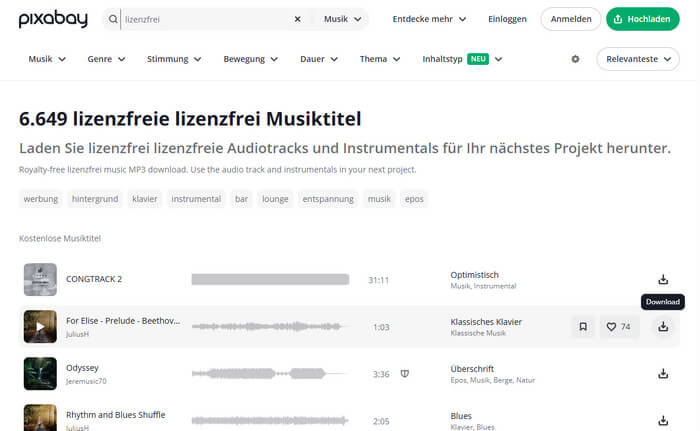Open the Einloggen link
Screen dimensions: 700x431
coord(507,19)
